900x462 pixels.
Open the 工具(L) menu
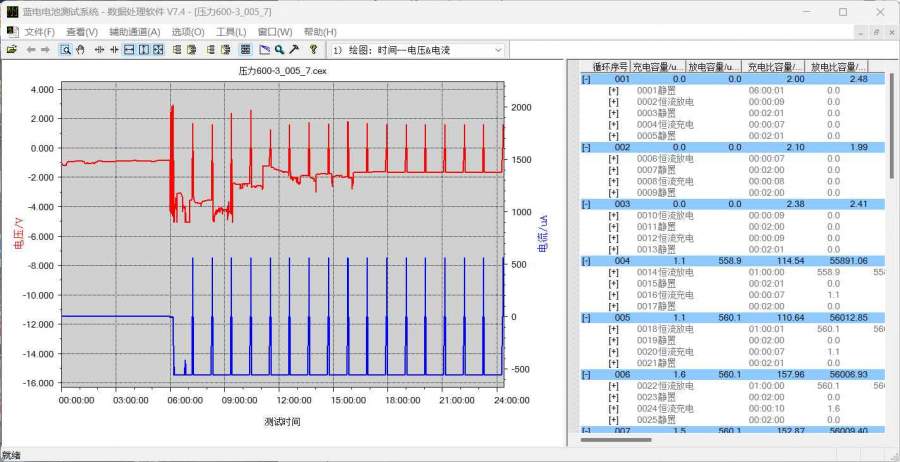pyautogui.click(x=231, y=32)
